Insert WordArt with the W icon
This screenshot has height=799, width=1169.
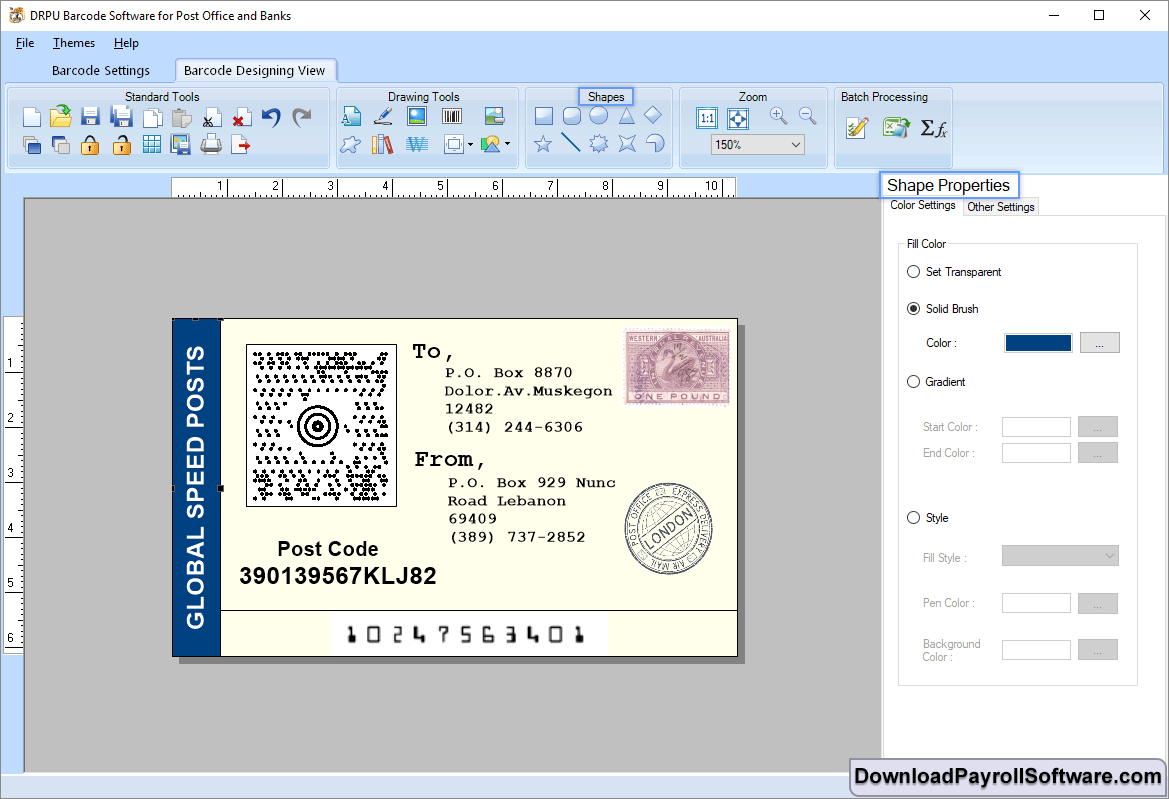coord(417,144)
